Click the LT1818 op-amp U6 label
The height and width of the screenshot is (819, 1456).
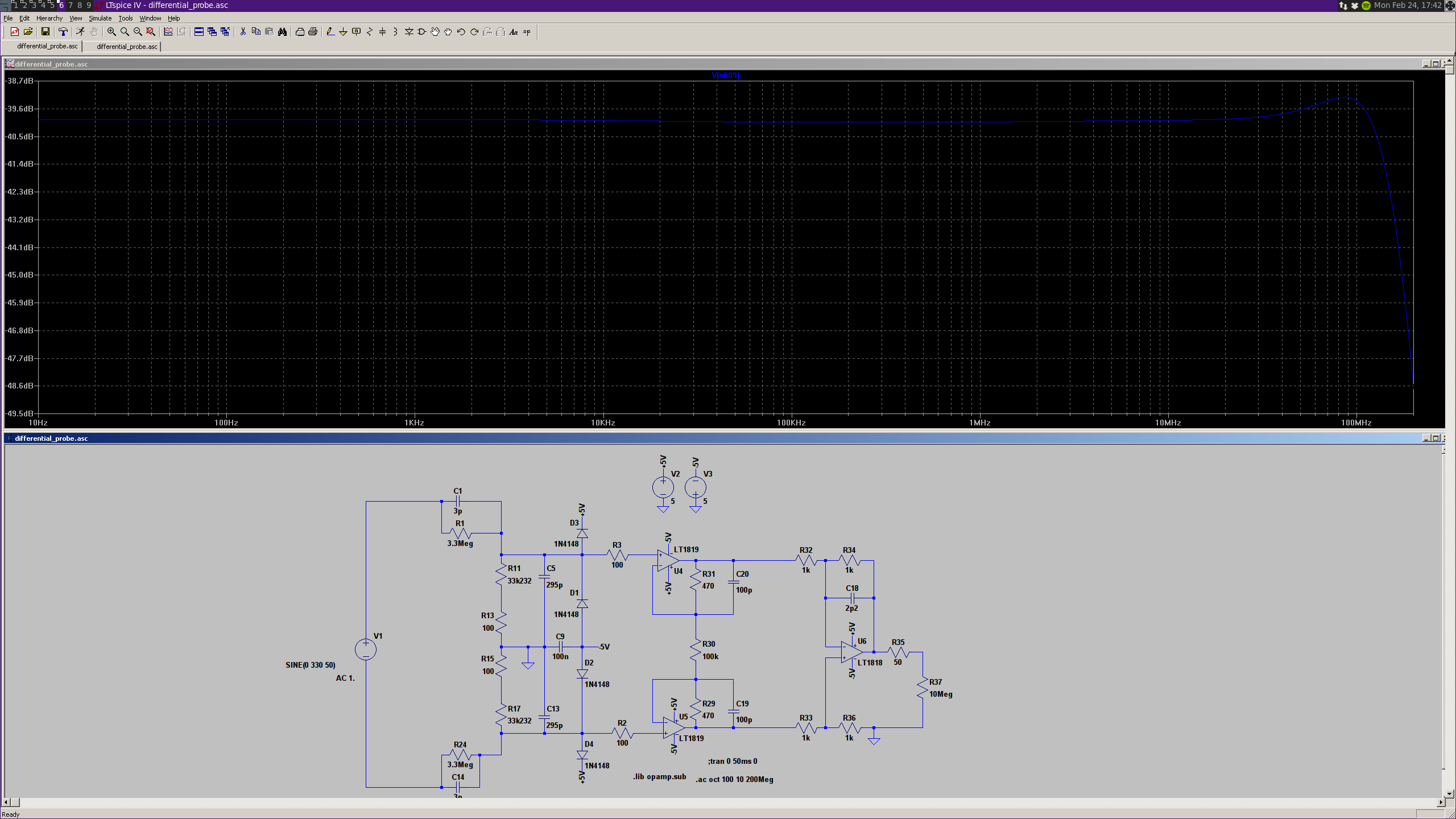click(870, 663)
